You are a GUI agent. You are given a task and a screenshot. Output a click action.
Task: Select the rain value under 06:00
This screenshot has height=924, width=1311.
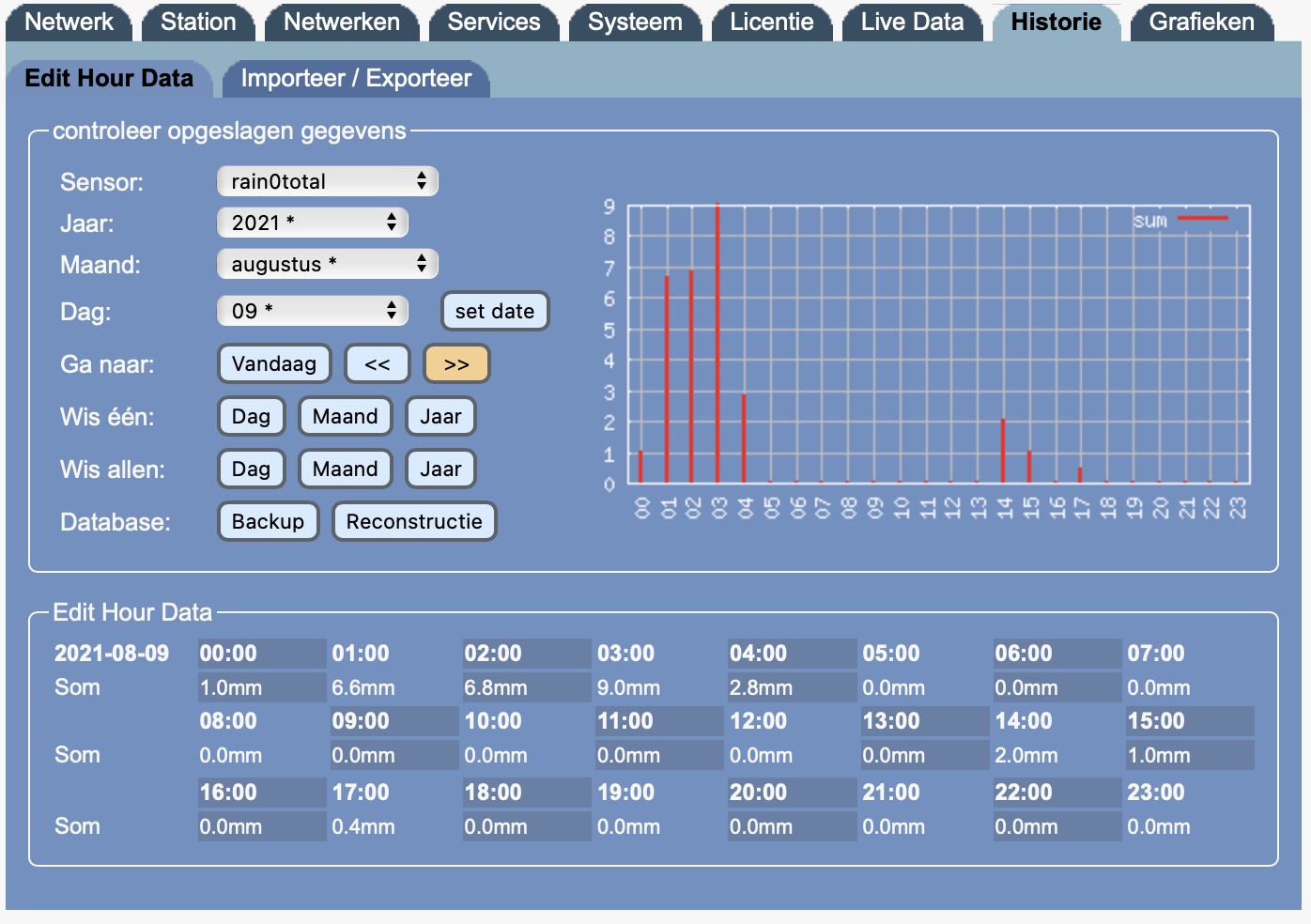coord(1057,687)
